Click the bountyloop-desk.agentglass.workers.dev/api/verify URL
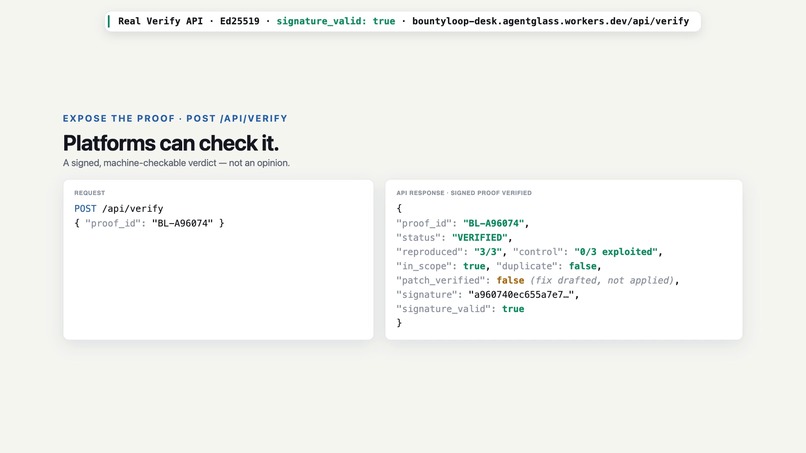 (x=551, y=21)
